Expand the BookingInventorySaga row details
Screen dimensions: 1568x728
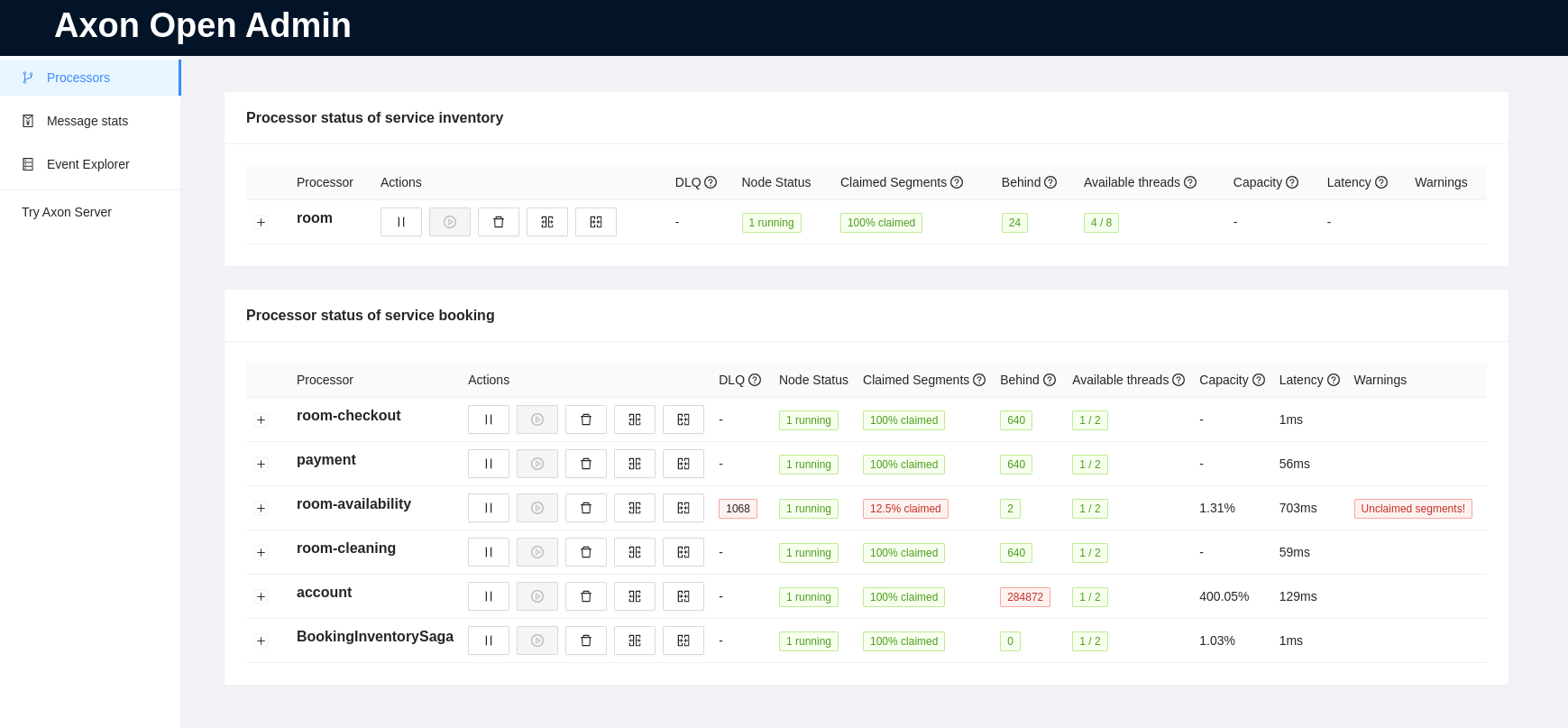pyautogui.click(x=261, y=640)
